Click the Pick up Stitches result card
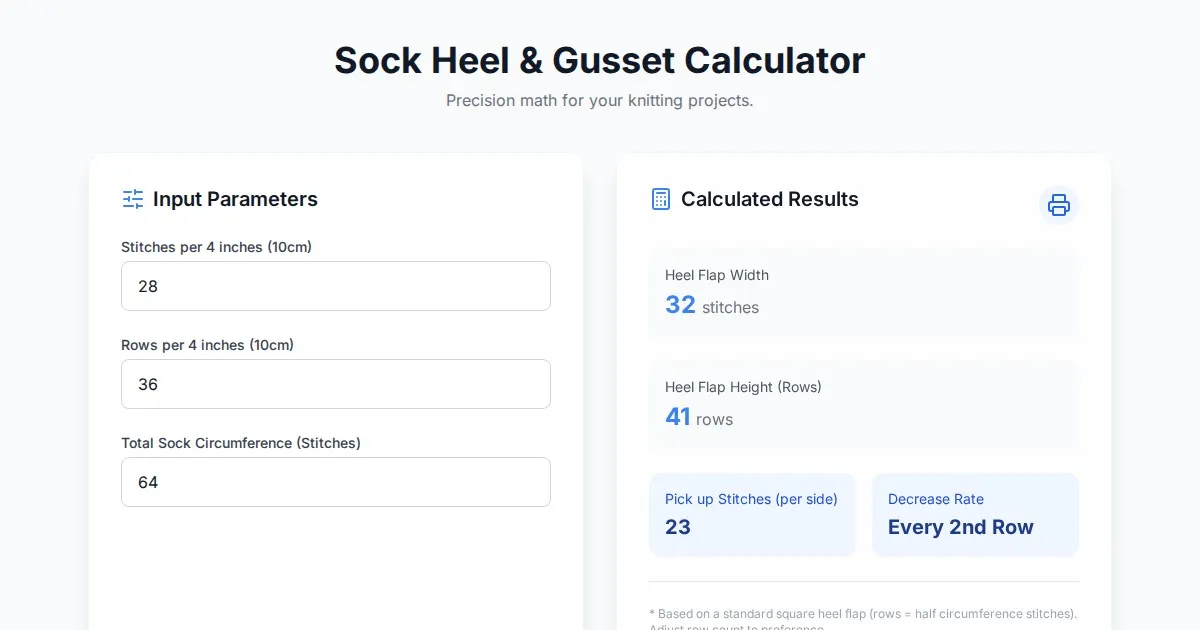 (x=752, y=514)
